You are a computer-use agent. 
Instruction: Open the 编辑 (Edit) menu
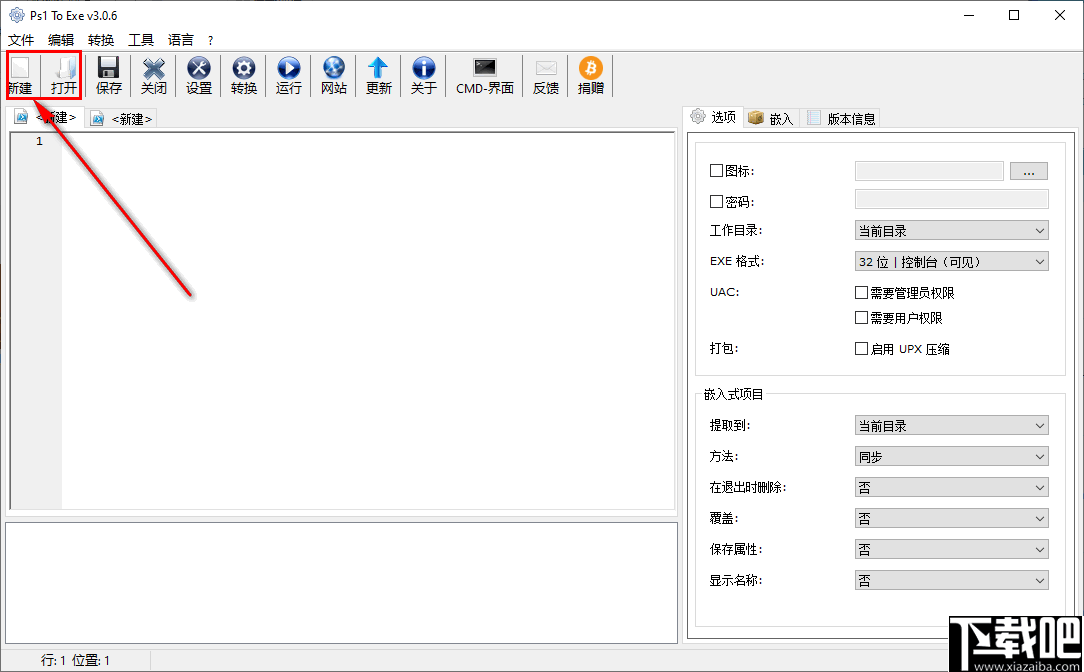click(61, 40)
